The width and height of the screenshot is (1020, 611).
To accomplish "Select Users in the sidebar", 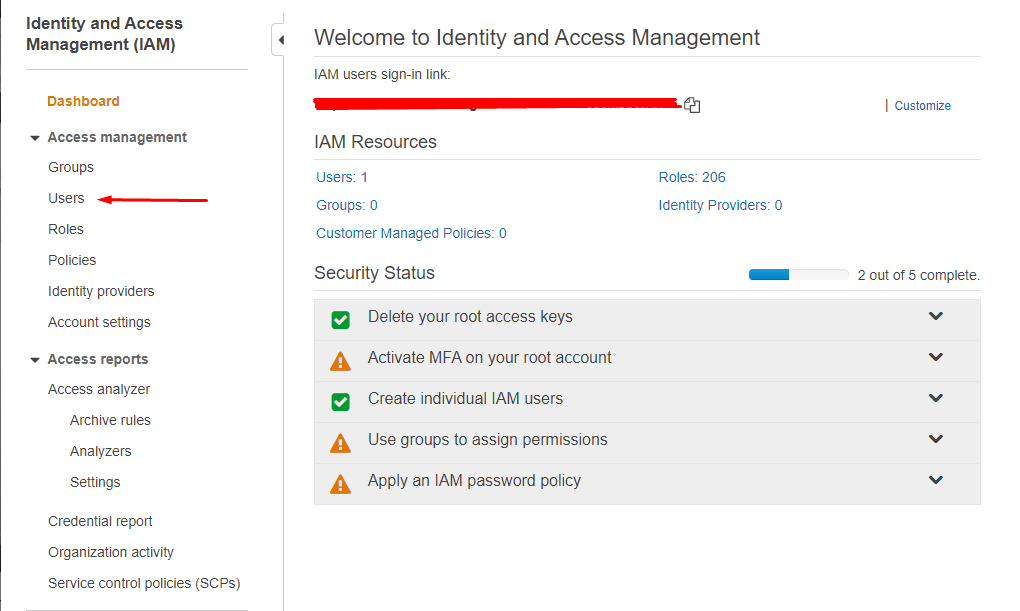I will [x=66, y=198].
